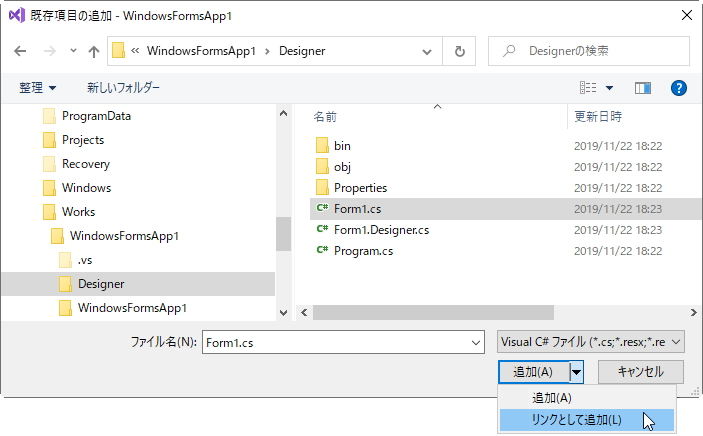This screenshot has width=703, height=436.
Task: Open help with the question icon
Action: 679,88
